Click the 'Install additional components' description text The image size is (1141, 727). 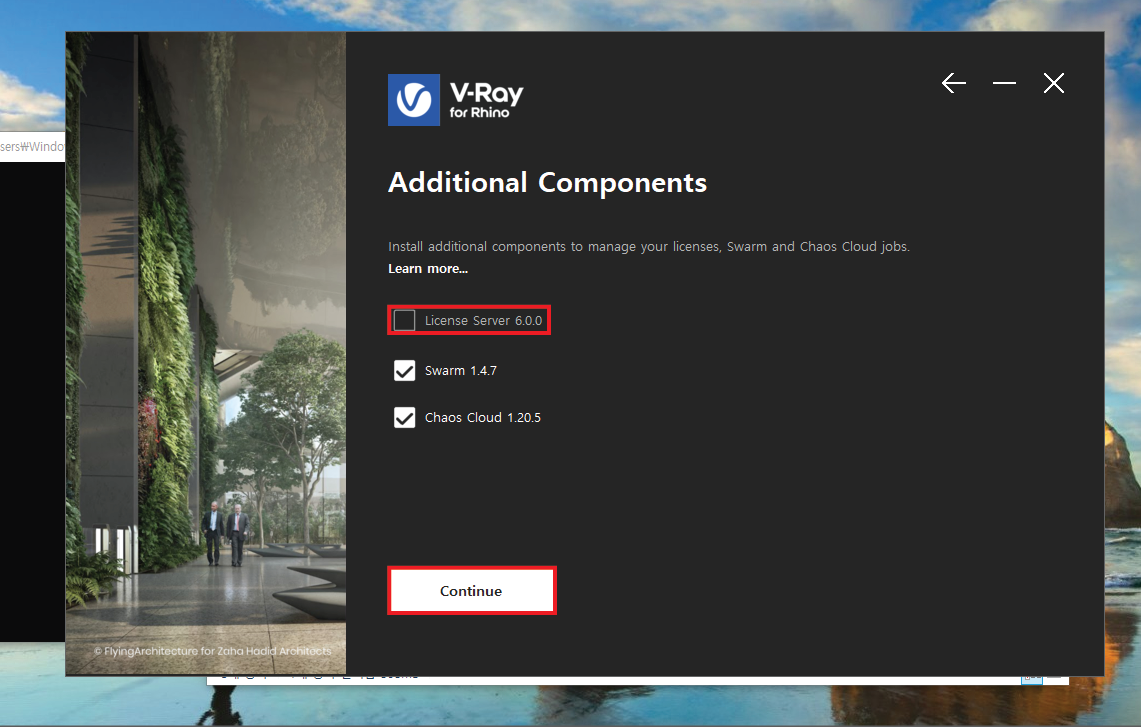(649, 247)
